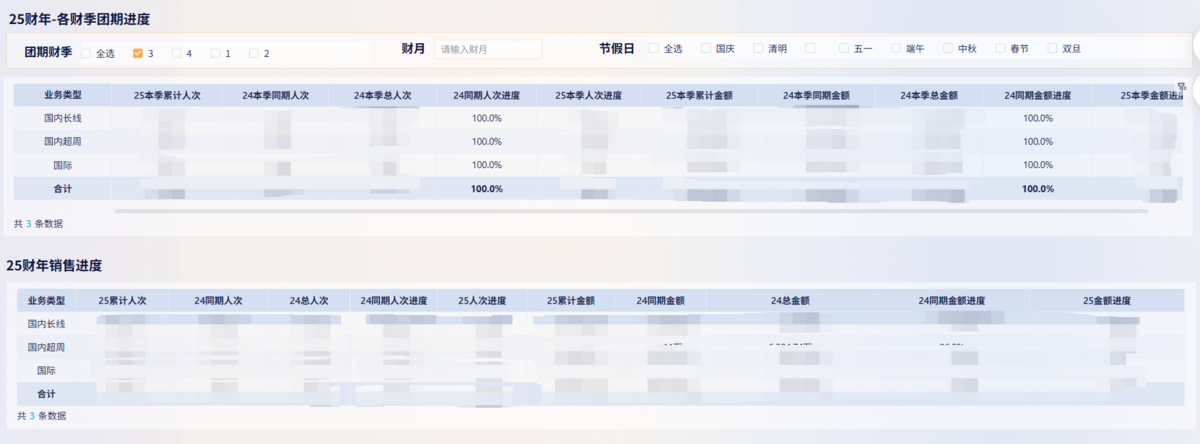The height and width of the screenshot is (444, 1200).
Task: Tick the 春节 holiday checkbox
Action: pyautogui.click(x=1000, y=48)
